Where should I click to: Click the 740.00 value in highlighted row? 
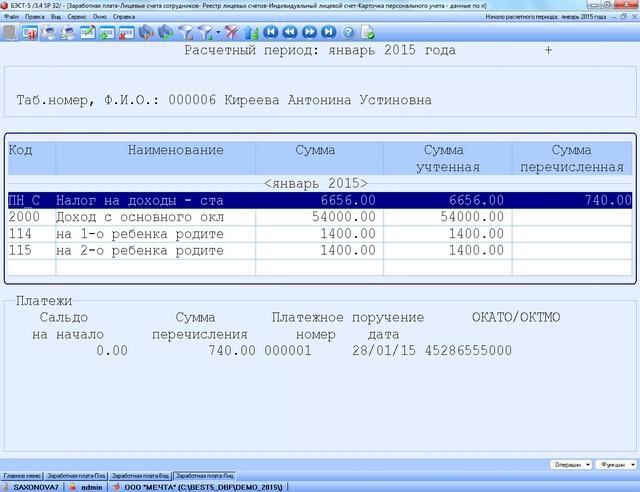(608, 200)
